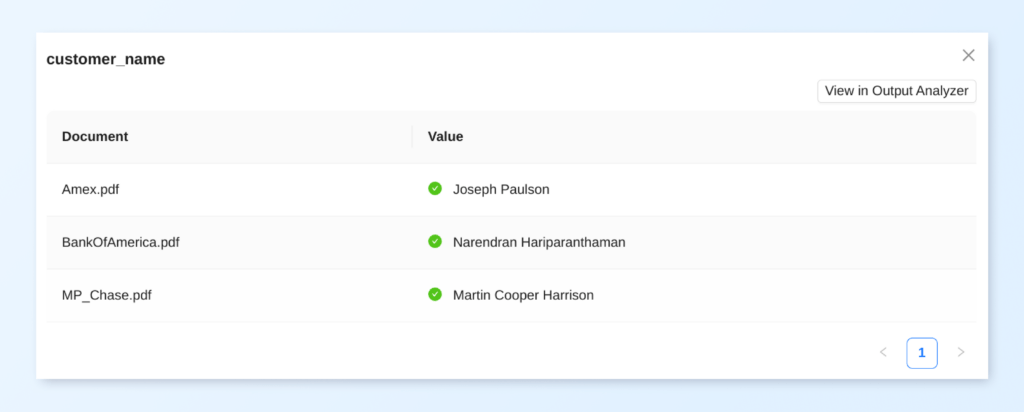Go to next page arrow

[x=961, y=352]
